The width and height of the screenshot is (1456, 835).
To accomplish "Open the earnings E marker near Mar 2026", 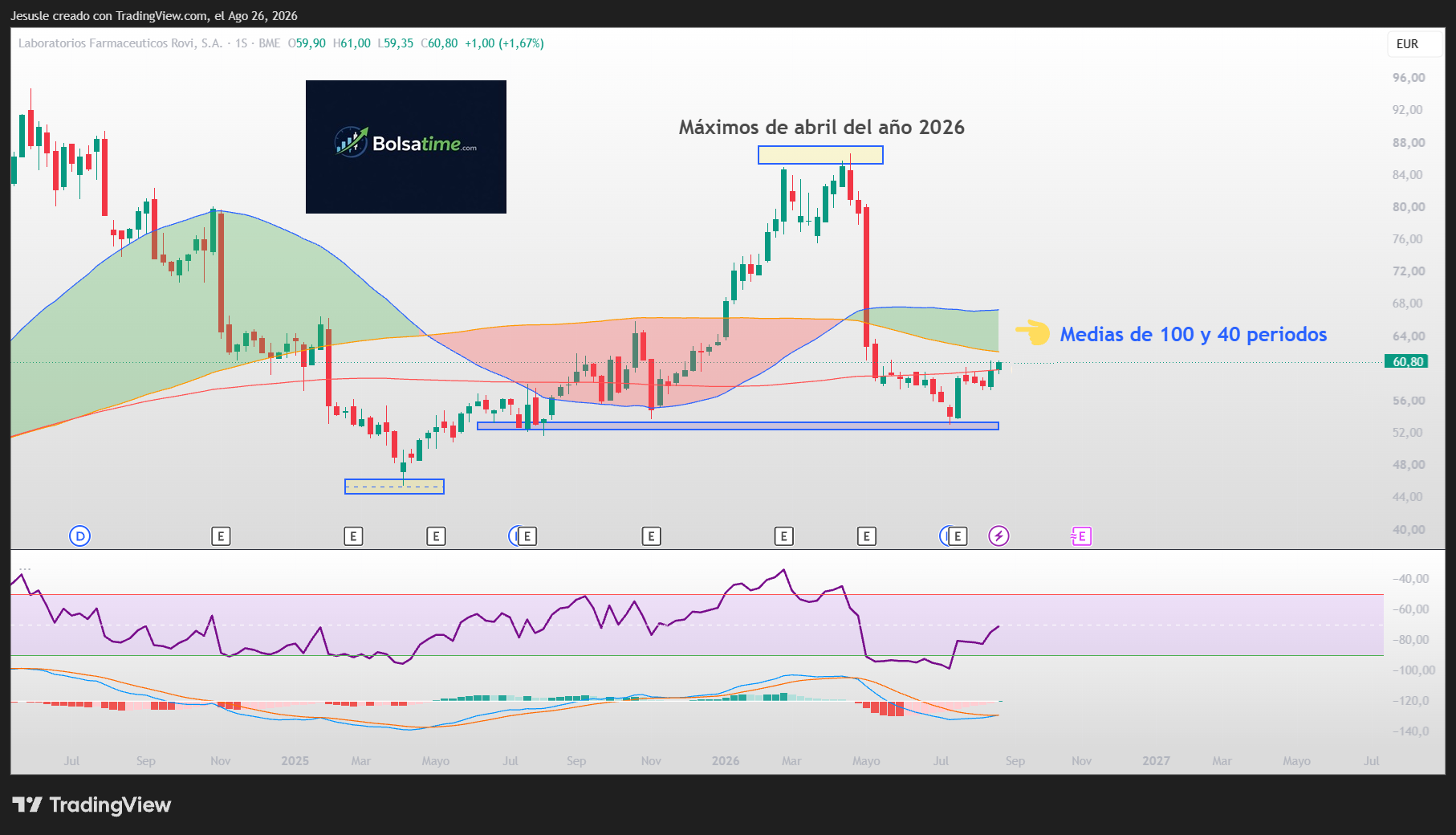I will 784,536.
